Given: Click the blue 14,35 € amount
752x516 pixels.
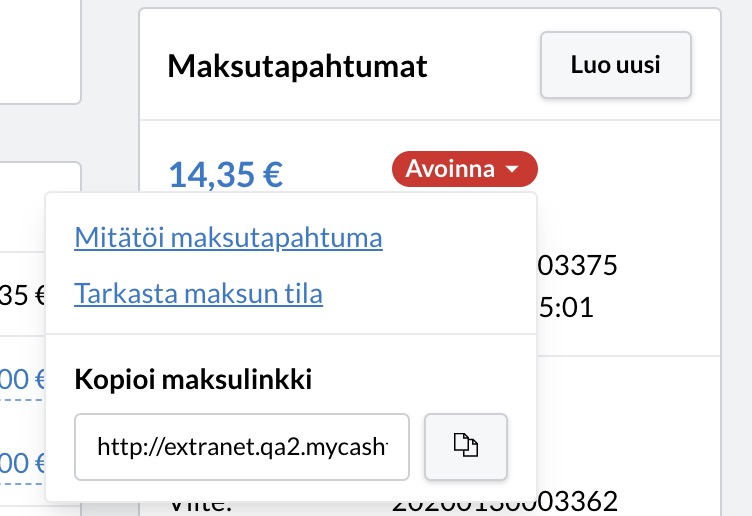Looking at the screenshot, I should click(226, 174).
